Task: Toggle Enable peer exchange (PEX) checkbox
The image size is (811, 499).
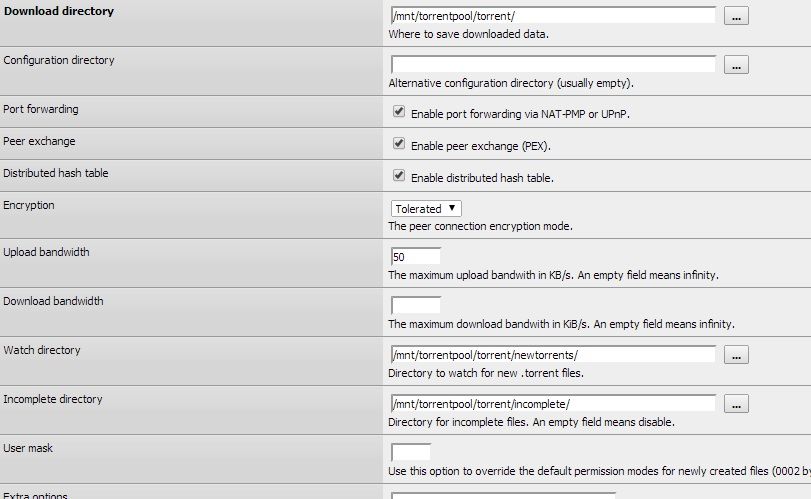Action: coord(399,143)
